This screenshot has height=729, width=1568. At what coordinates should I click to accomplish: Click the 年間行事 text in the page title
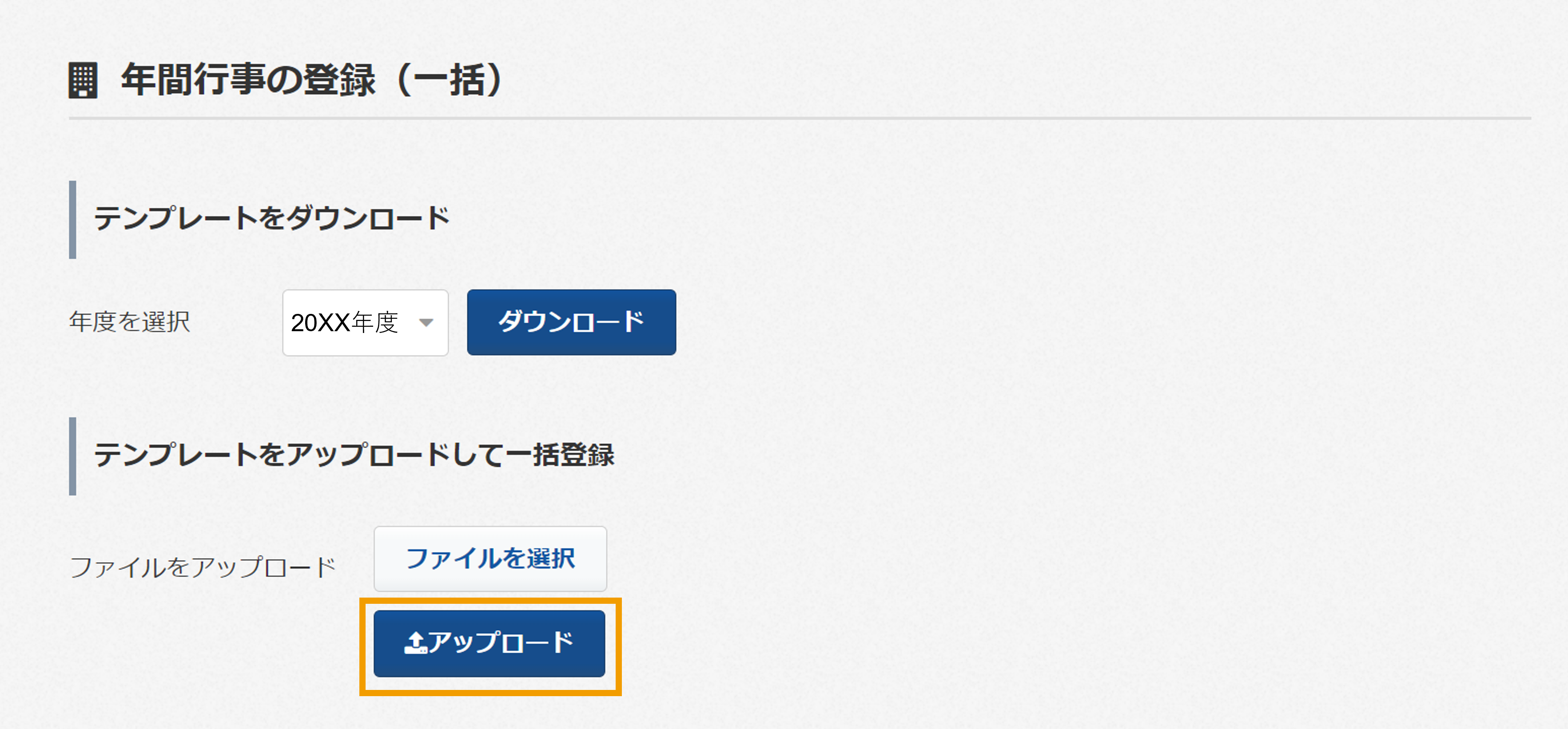pyautogui.click(x=194, y=80)
